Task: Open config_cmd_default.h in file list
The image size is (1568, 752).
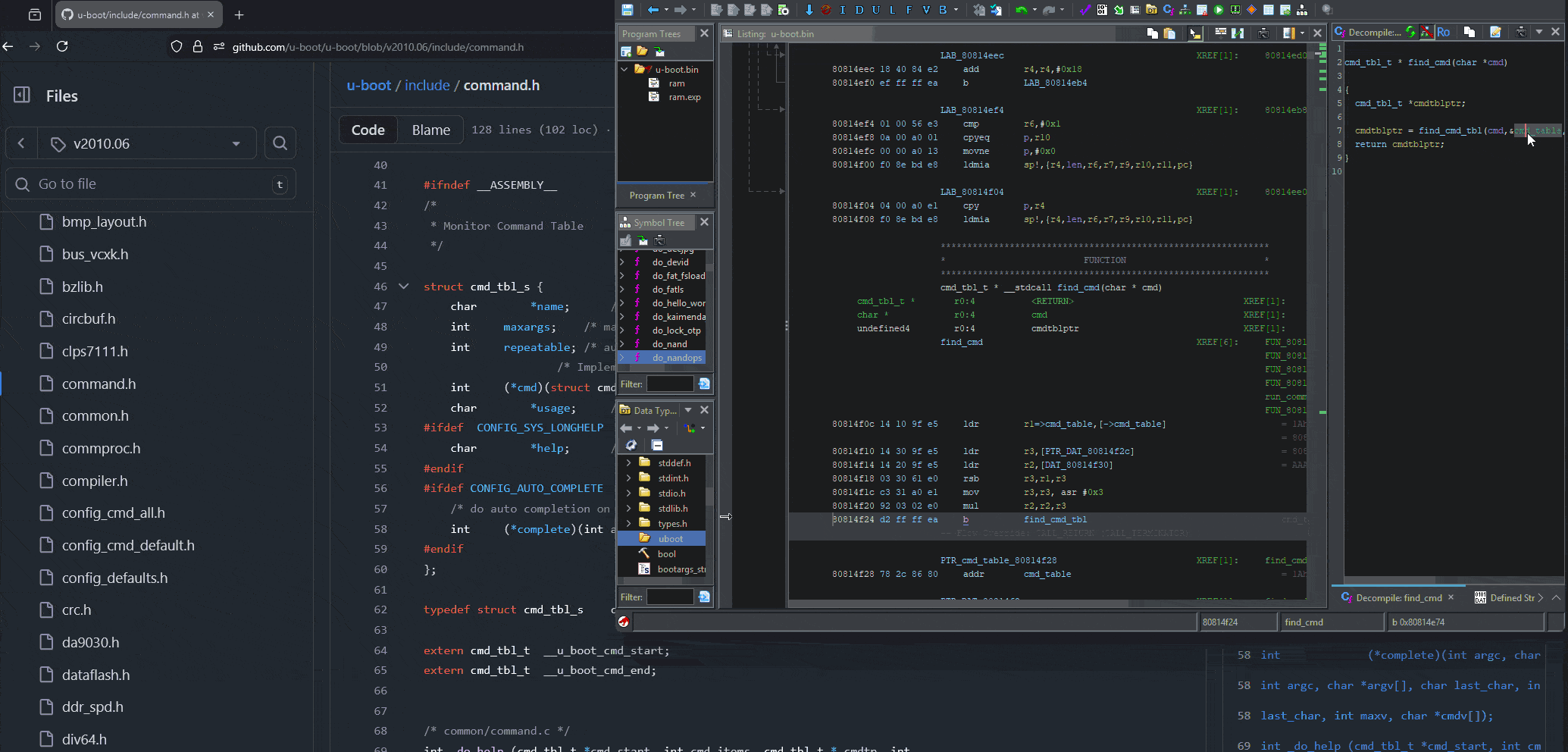Action: click(x=127, y=546)
